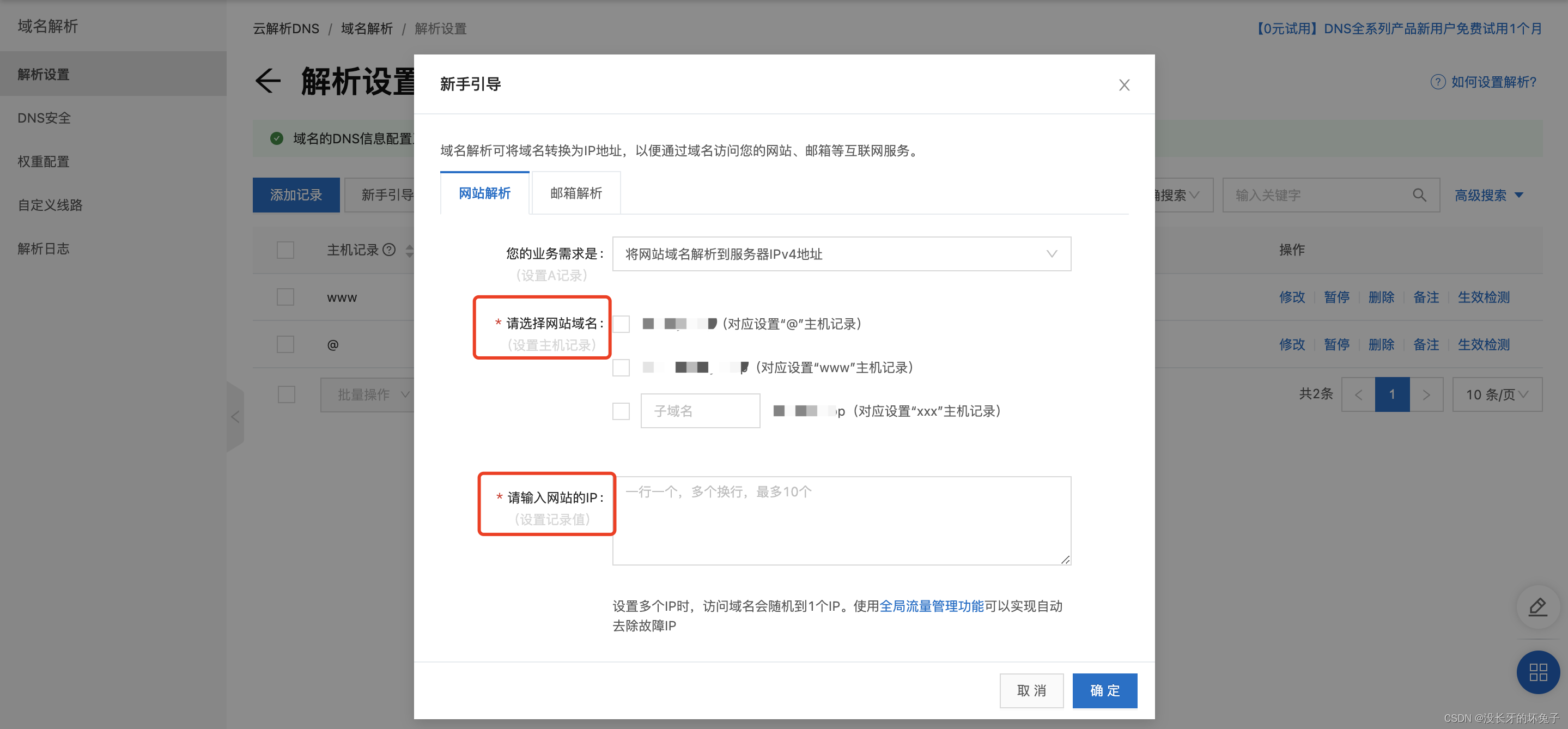The width and height of the screenshot is (1568, 729).
Task: Open 解析设置 in the left sidebar
Action: tap(113, 74)
